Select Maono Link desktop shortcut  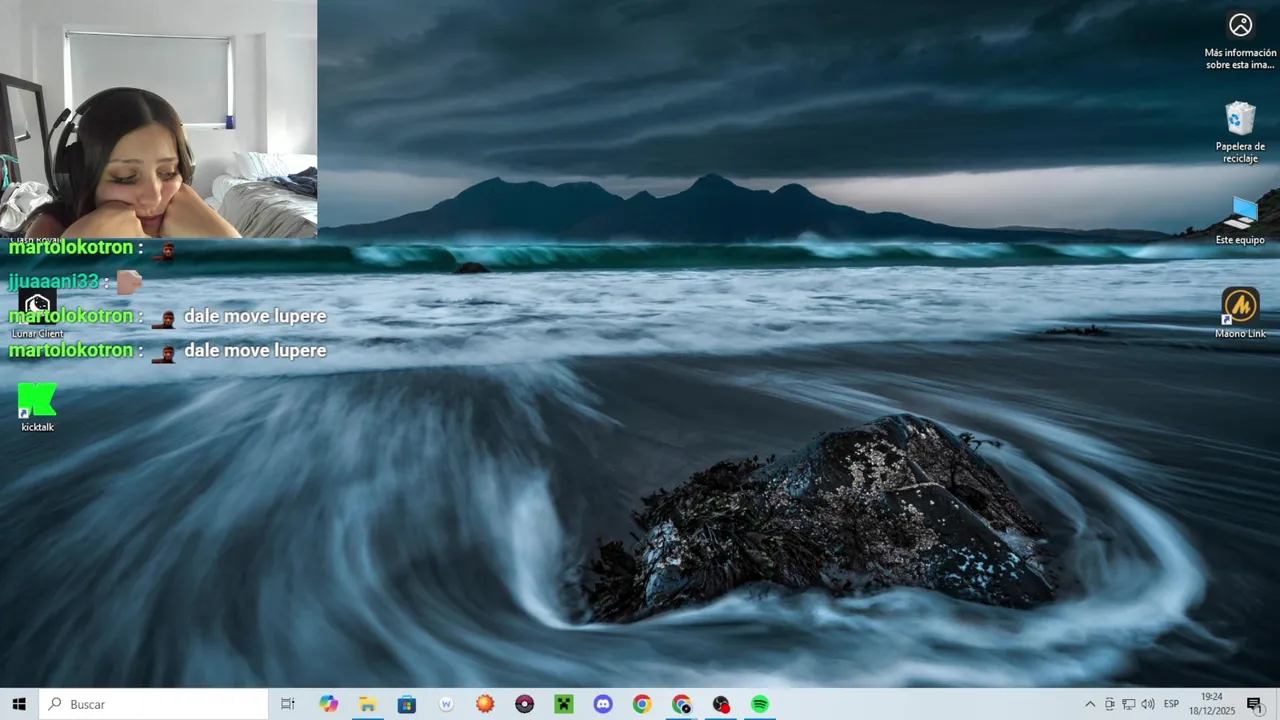(x=1240, y=313)
